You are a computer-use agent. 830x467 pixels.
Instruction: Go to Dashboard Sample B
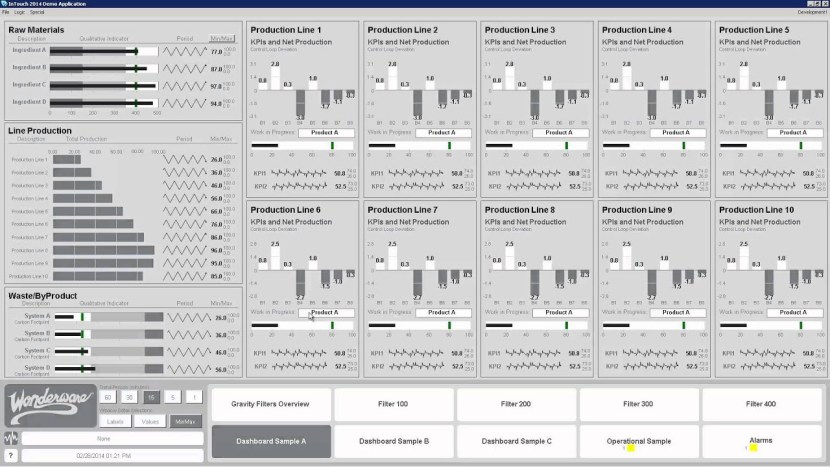[x=394, y=441]
